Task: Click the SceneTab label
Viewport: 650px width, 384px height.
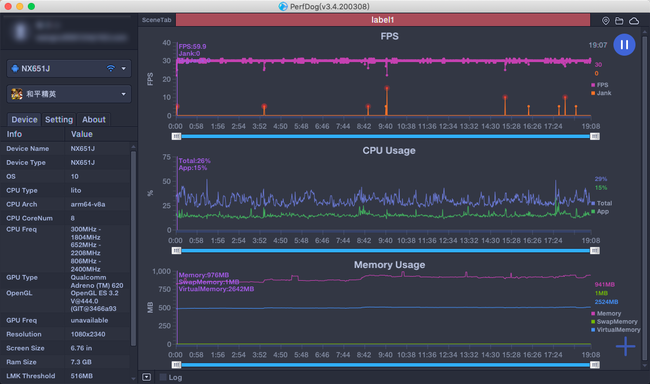Action: coord(156,20)
